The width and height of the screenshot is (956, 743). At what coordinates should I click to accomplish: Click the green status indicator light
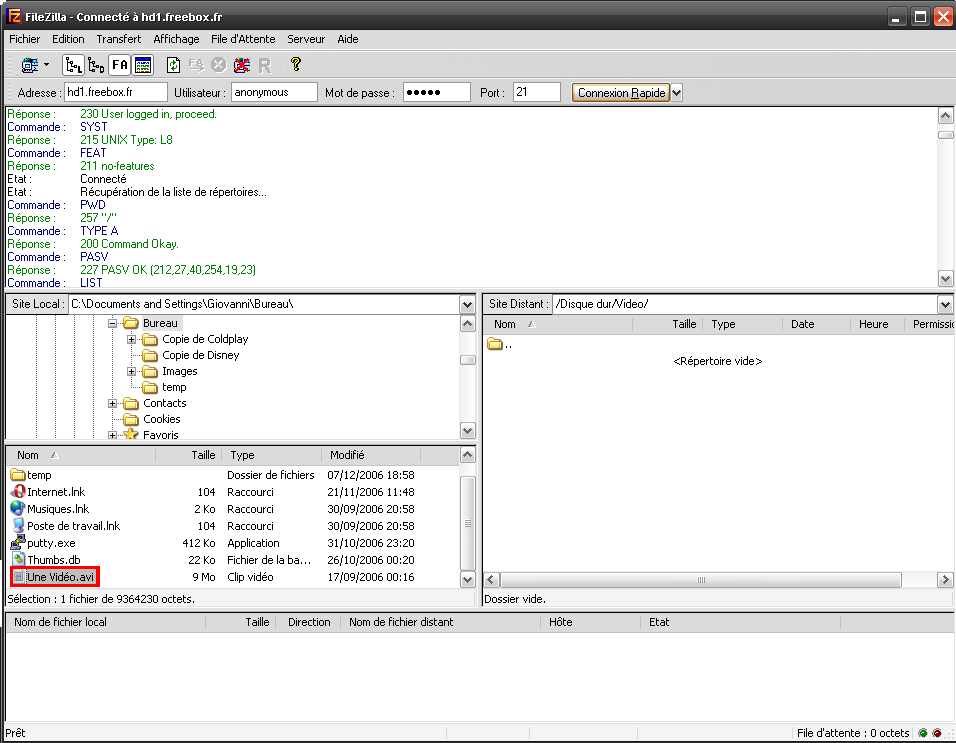pos(923,733)
